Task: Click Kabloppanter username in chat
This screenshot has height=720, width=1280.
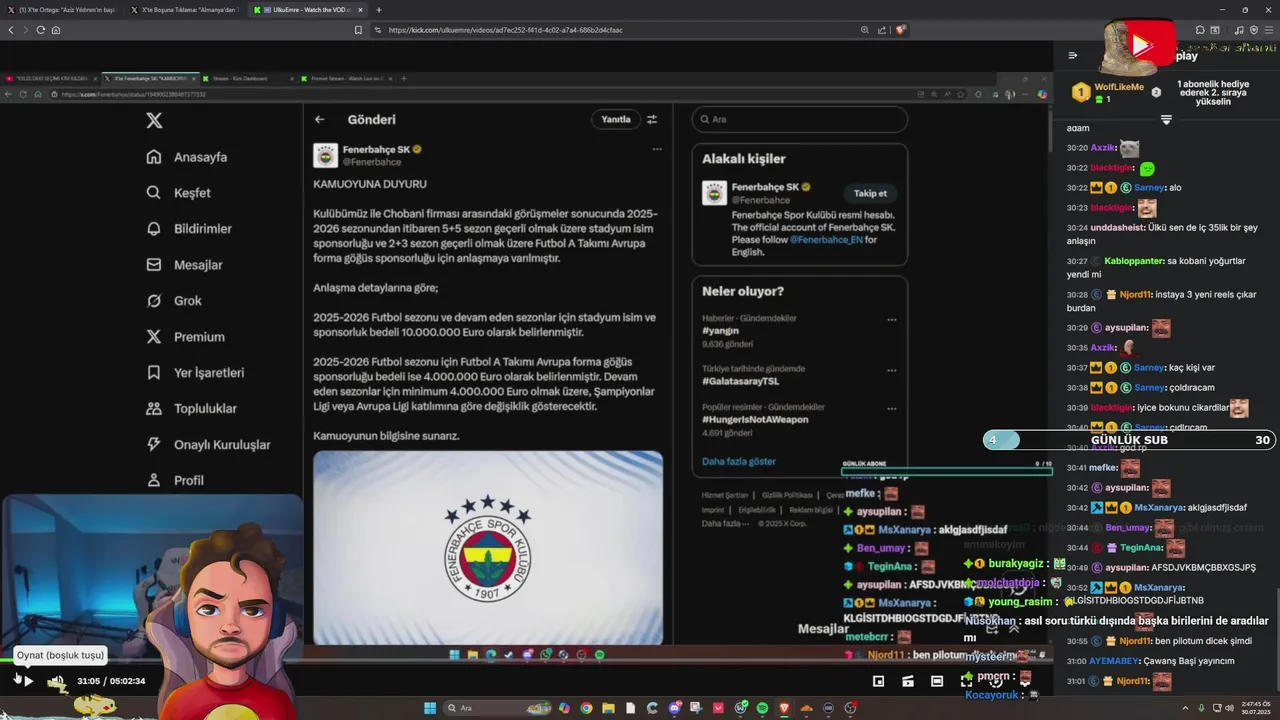Action: click(x=1134, y=261)
